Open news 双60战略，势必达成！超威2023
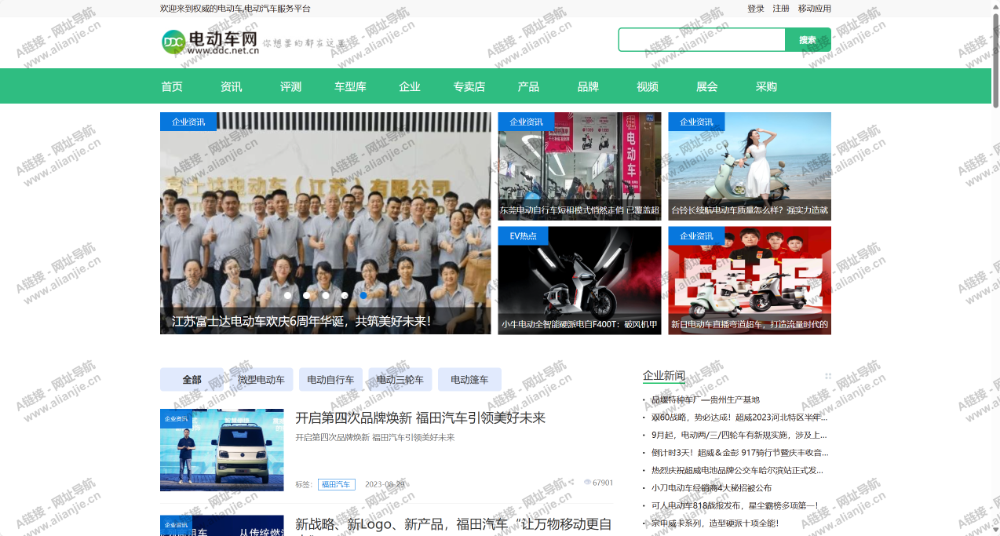The image size is (1000, 536). coord(739,418)
